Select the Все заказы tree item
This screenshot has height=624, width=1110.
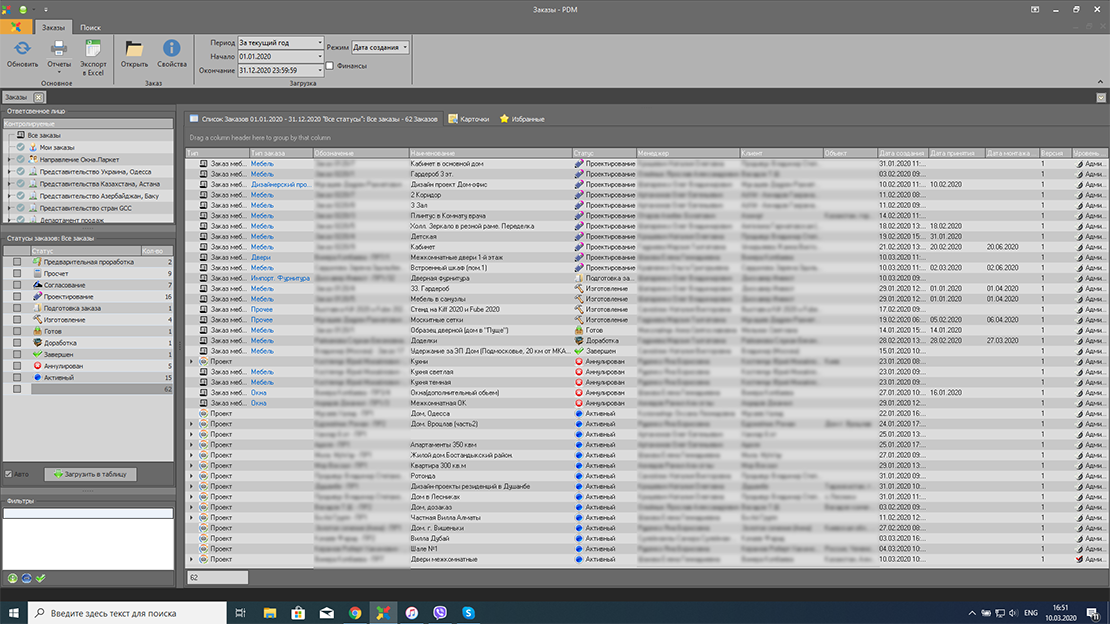[44, 135]
